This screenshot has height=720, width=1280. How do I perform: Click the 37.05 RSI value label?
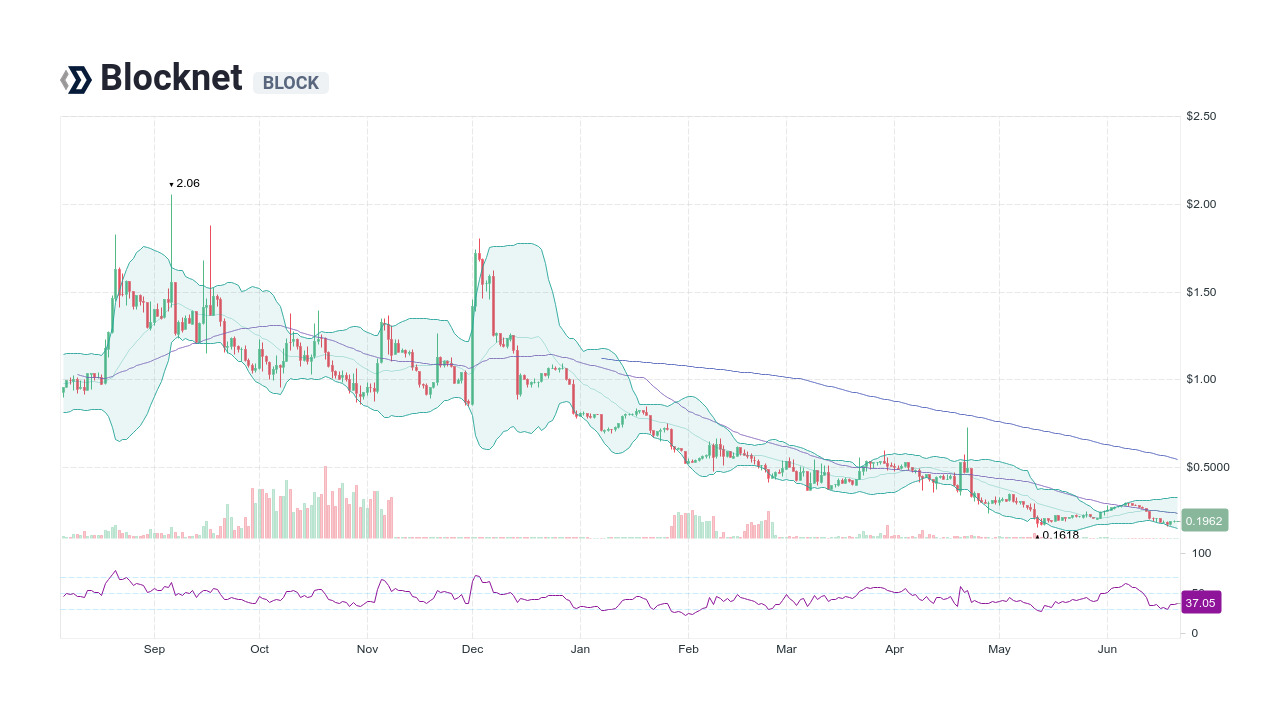point(1201,603)
